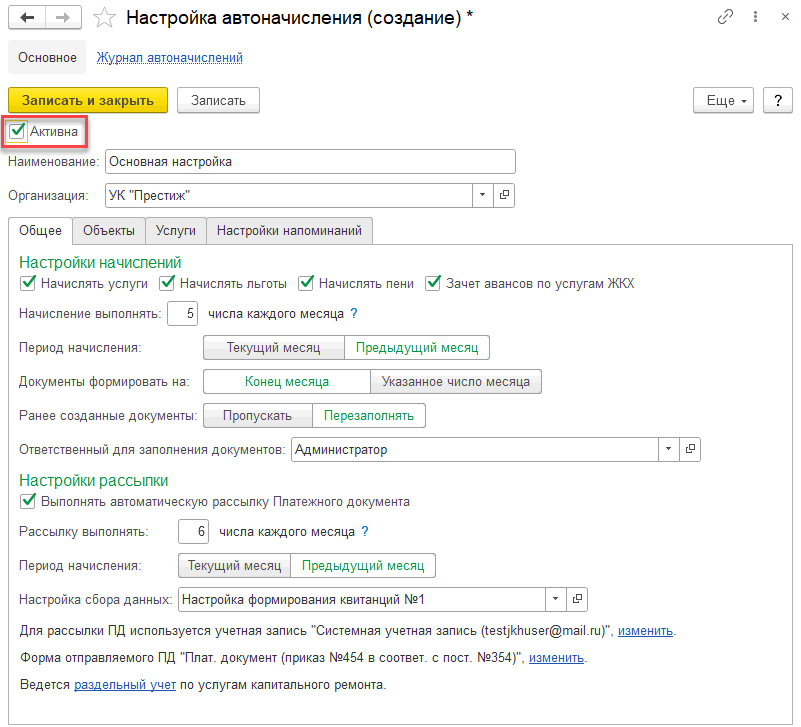The height and width of the screenshot is (727, 801).
Task: Add form to favorites with star icon
Action: (x=104, y=18)
